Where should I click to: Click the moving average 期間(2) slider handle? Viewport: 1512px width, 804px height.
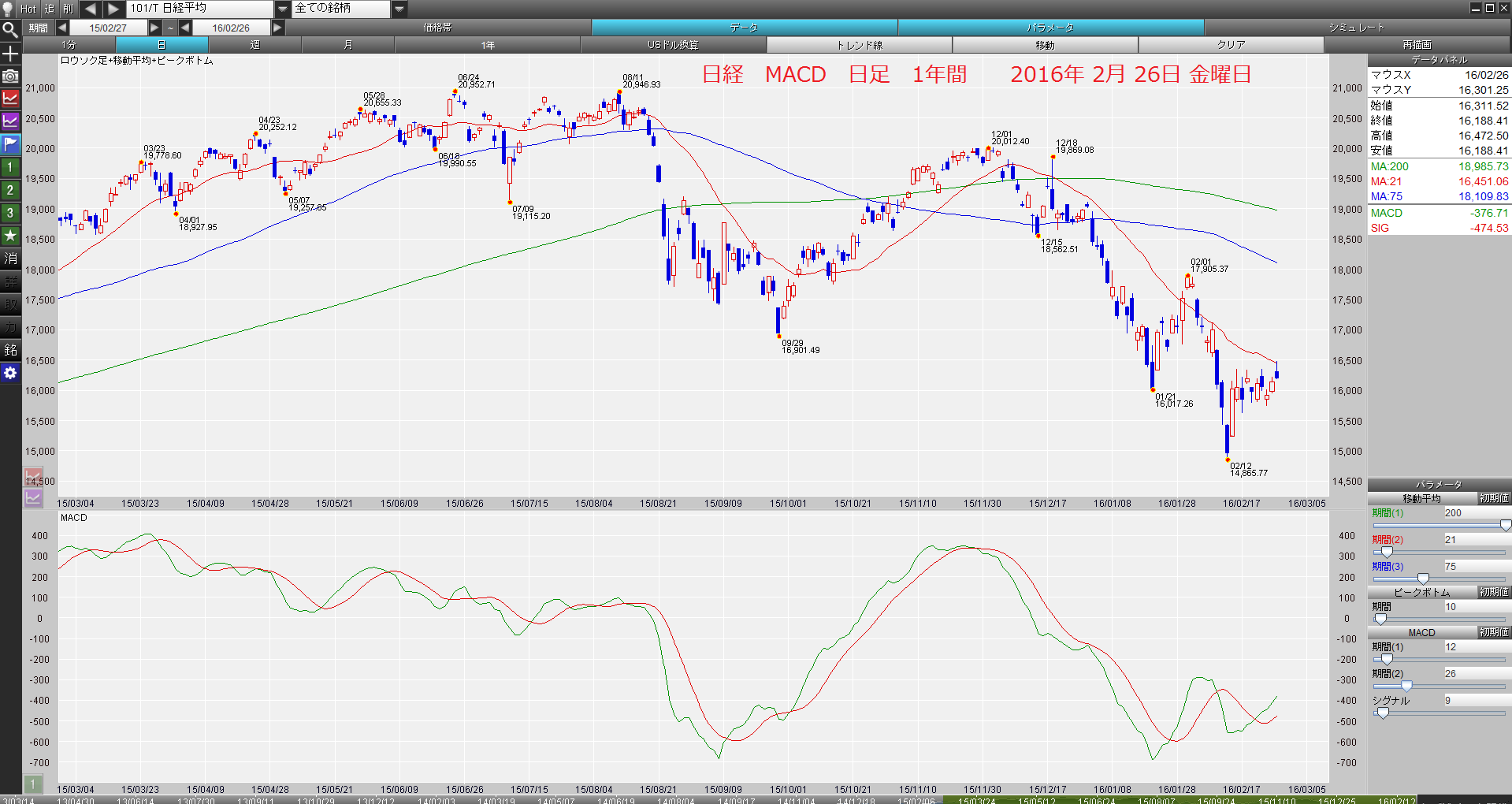(1387, 553)
